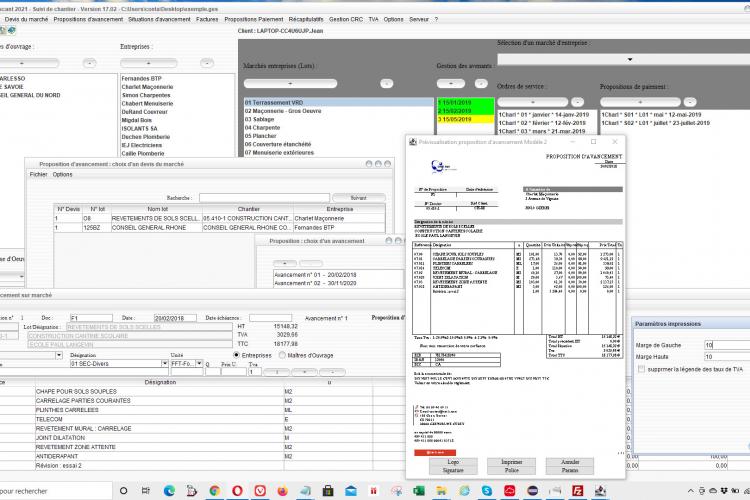
Task: Open Microsoft Store from the taskbar
Action: coord(328,490)
